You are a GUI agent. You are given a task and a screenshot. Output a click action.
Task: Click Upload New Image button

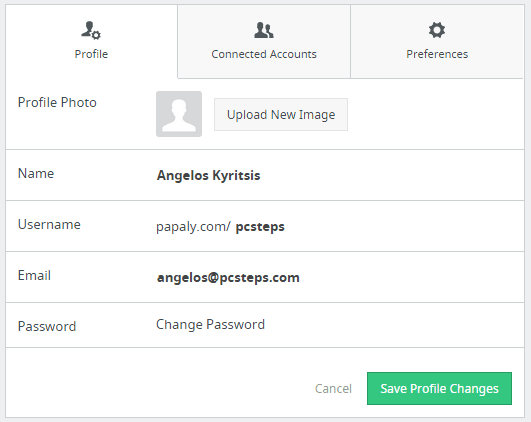[281, 114]
